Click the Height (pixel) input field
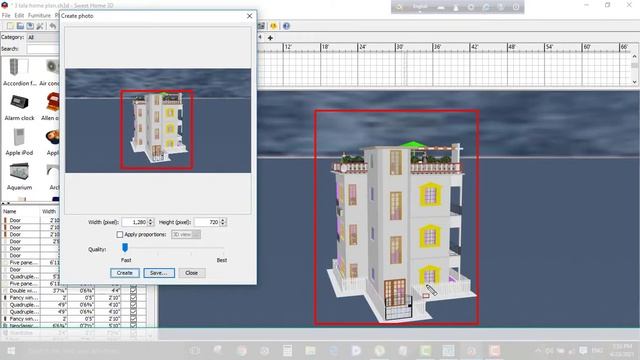640x360 pixels. (207, 222)
